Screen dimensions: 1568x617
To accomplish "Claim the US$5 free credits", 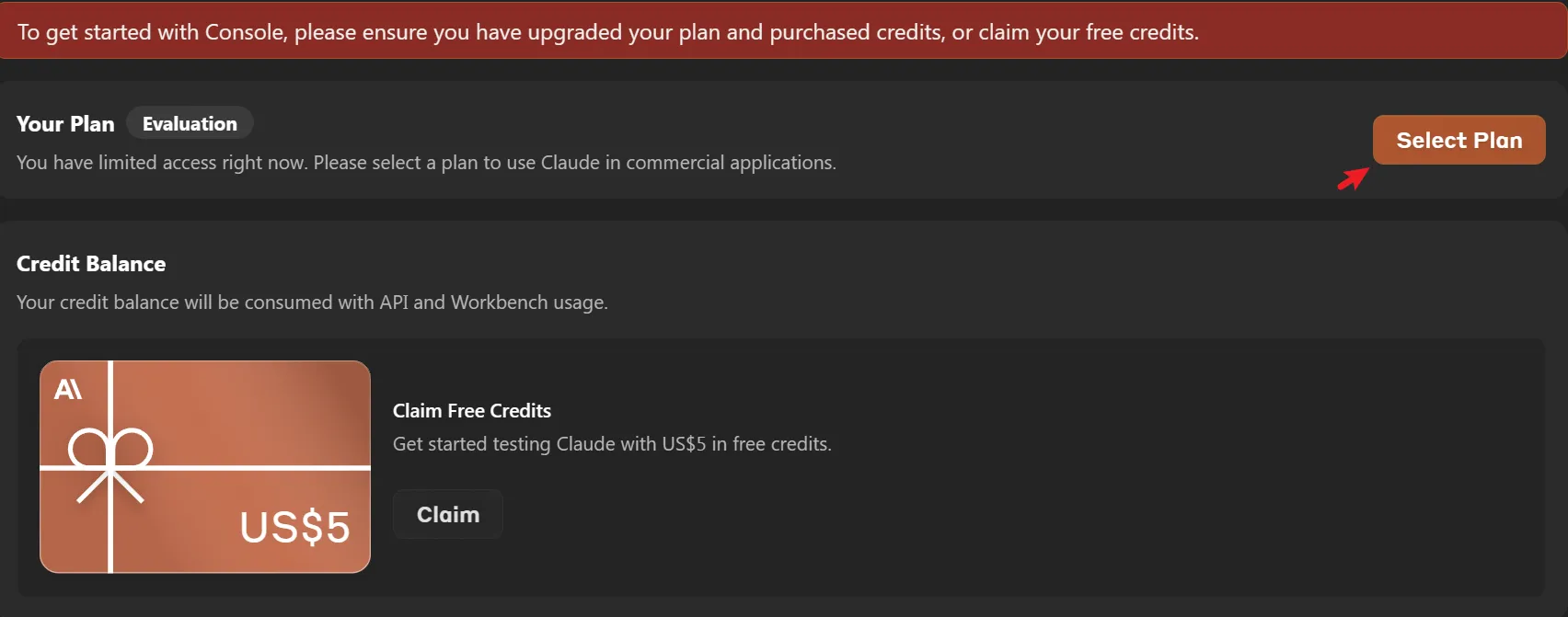I will click(447, 514).
